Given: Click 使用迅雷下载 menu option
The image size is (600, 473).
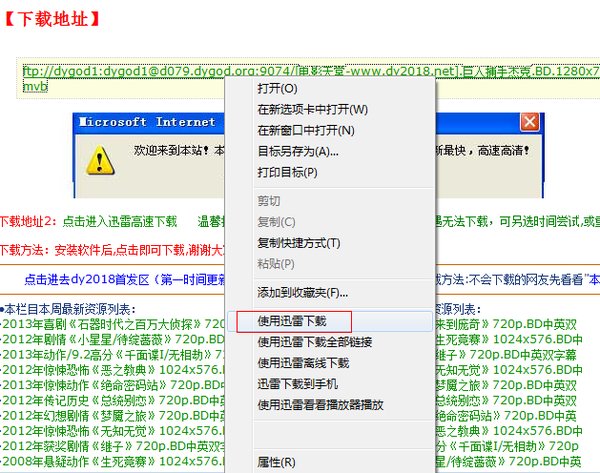Looking at the screenshot, I should [x=292, y=321].
